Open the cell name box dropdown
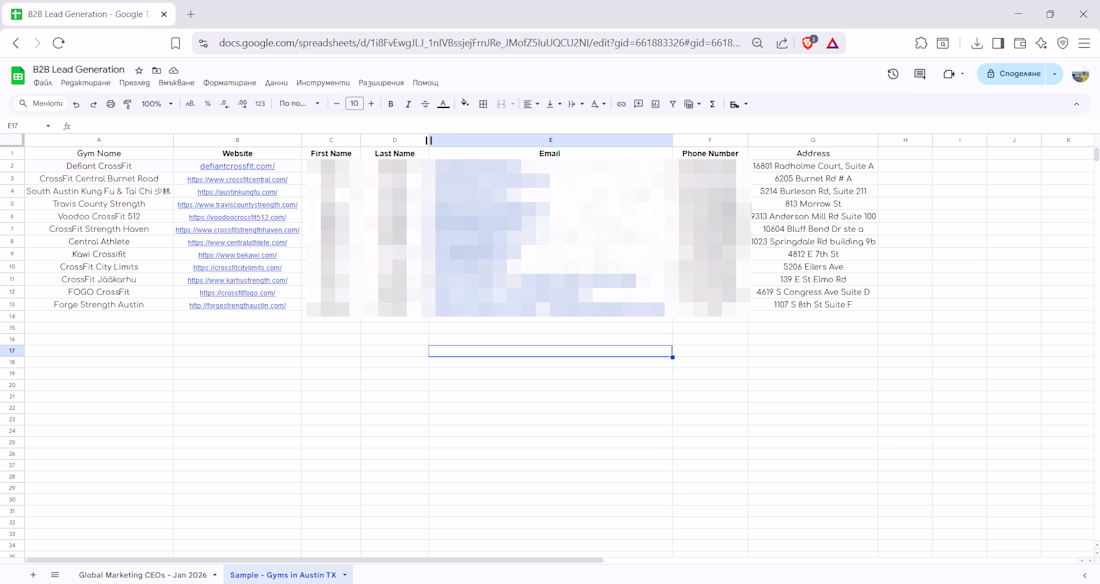This screenshot has height=584, width=1100. [48, 126]
